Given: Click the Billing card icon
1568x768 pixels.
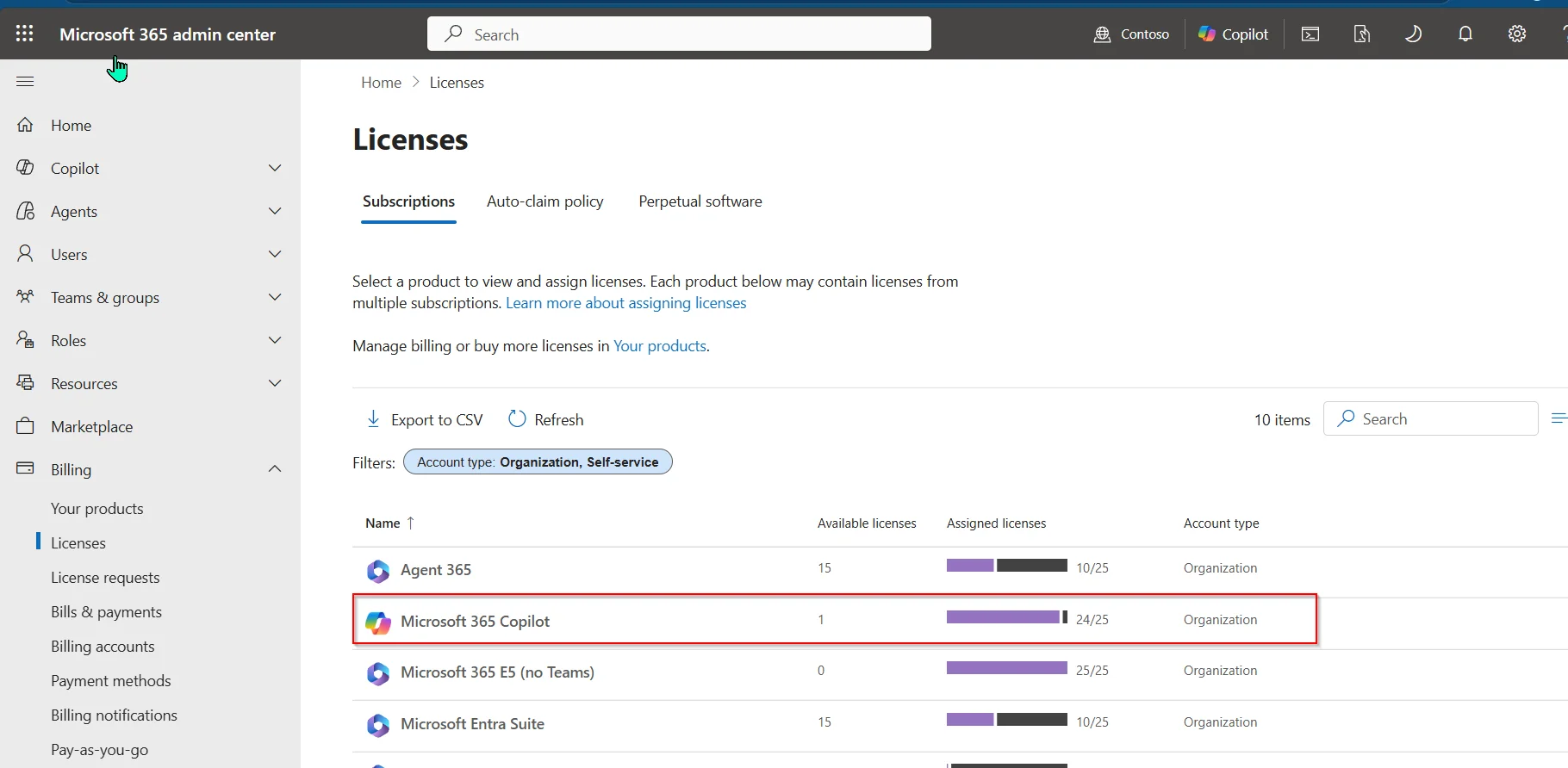Looking at the screenshot, I should pos(25,468).
